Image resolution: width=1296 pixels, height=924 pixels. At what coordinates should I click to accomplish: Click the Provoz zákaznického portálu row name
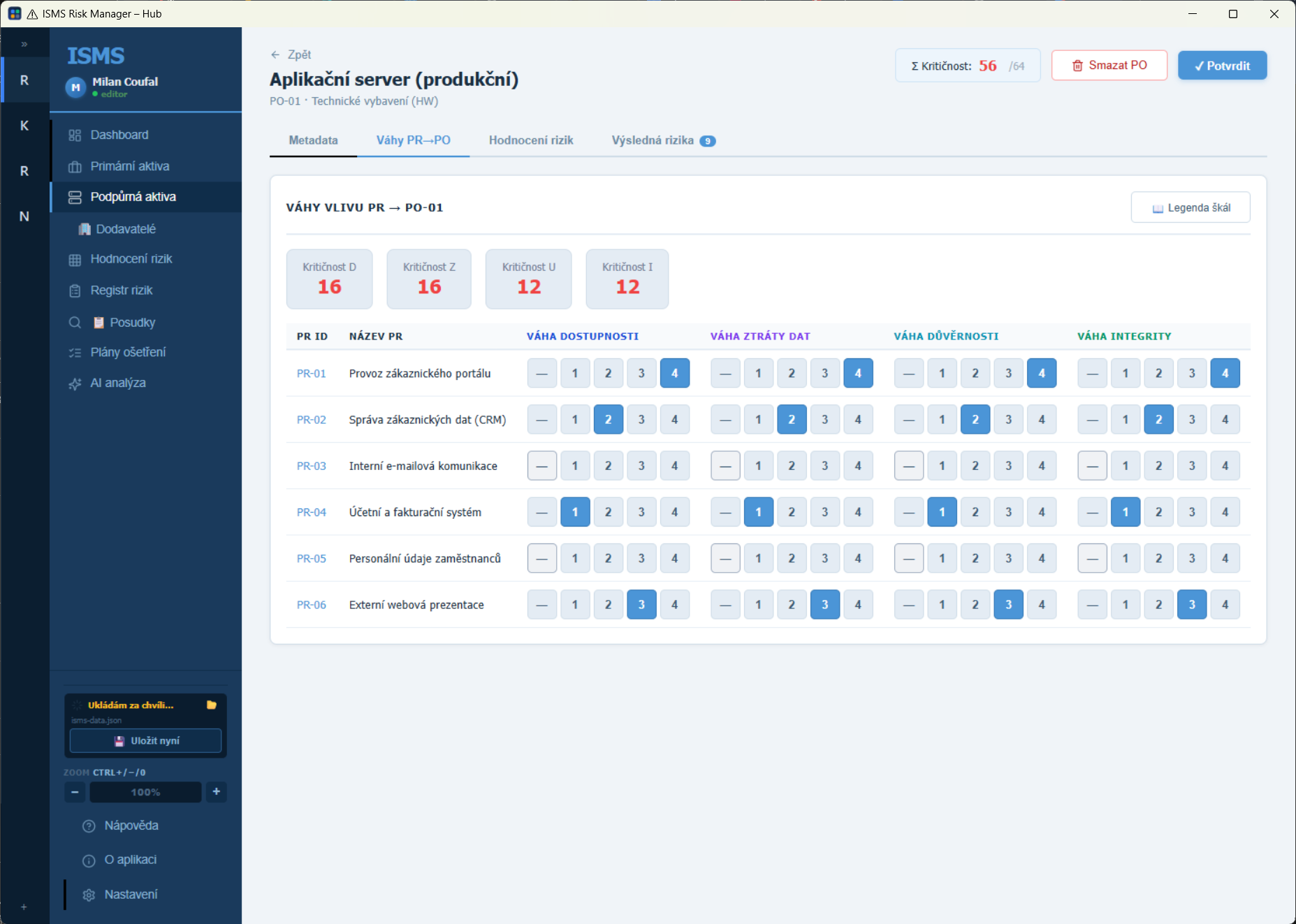(x=420, y=374)
